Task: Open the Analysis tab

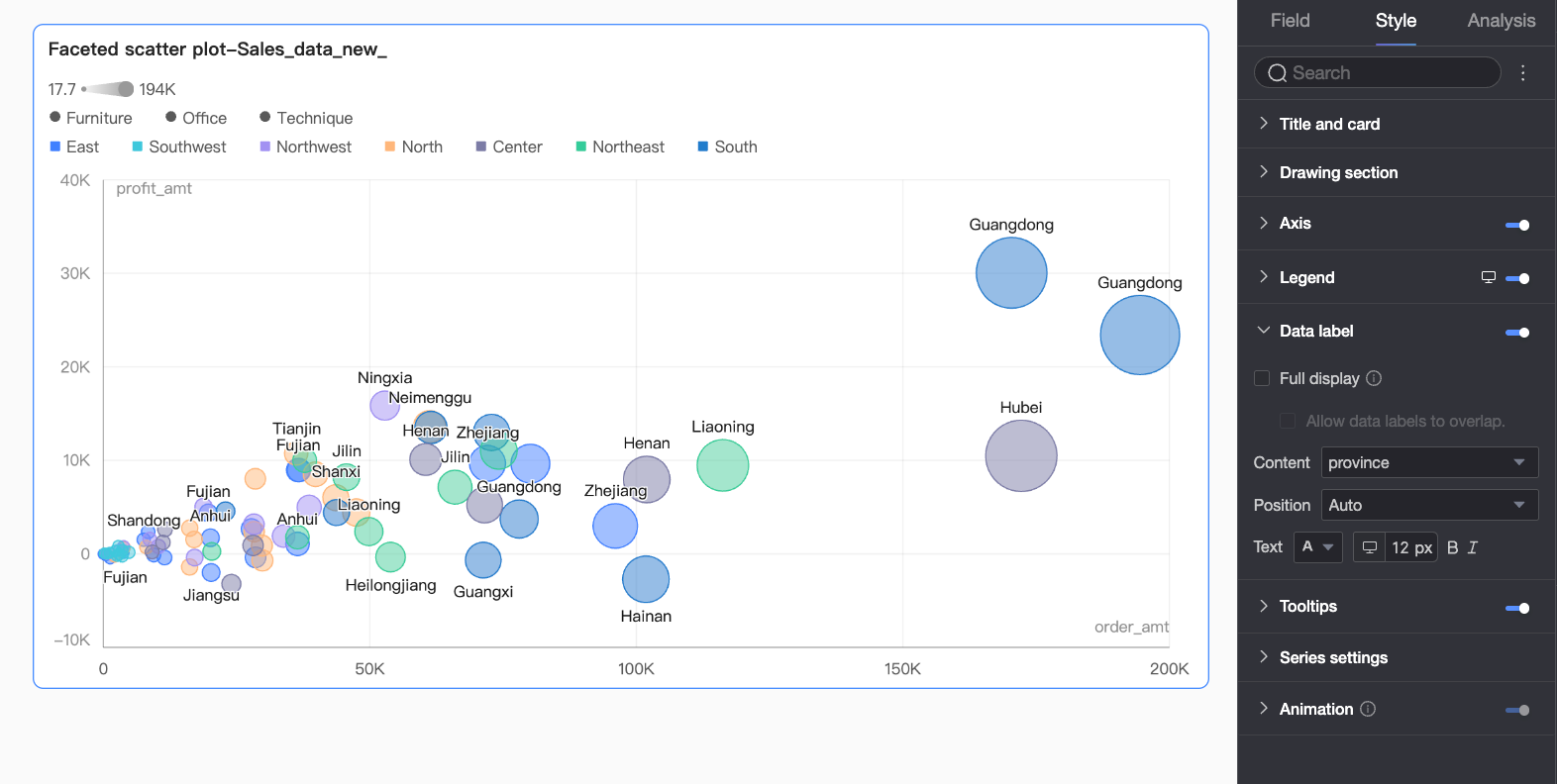Action: (1501, 21)
